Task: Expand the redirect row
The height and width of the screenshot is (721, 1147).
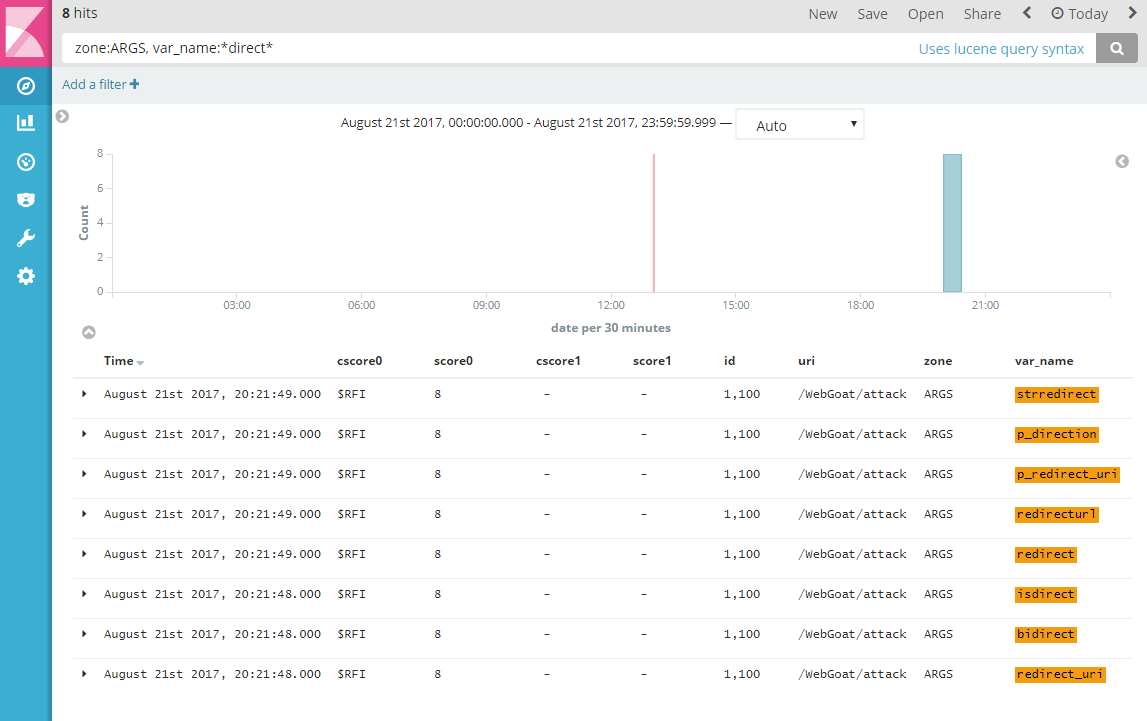Action: [84, 554]
